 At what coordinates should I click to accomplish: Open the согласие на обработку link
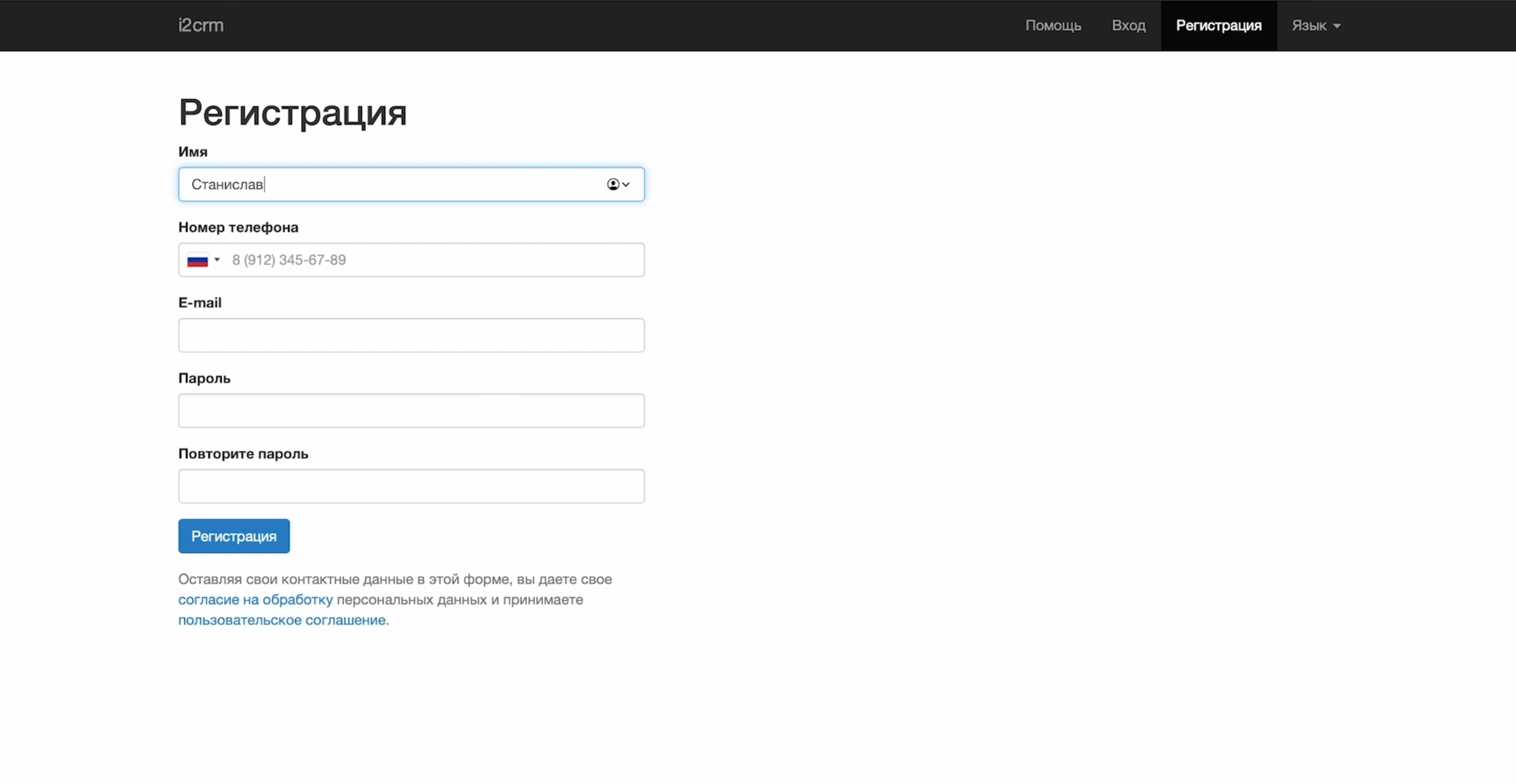click(x=255, y=599)
